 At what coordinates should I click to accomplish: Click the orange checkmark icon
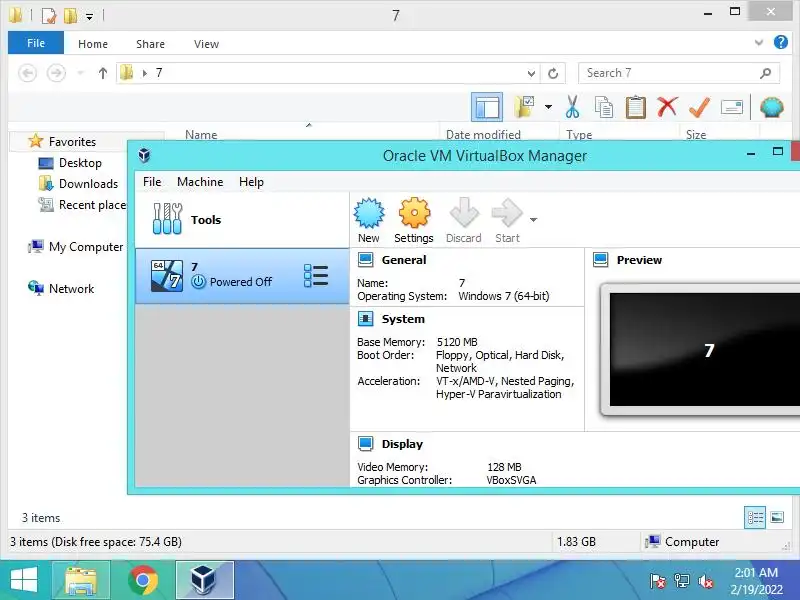click(699, 107)
